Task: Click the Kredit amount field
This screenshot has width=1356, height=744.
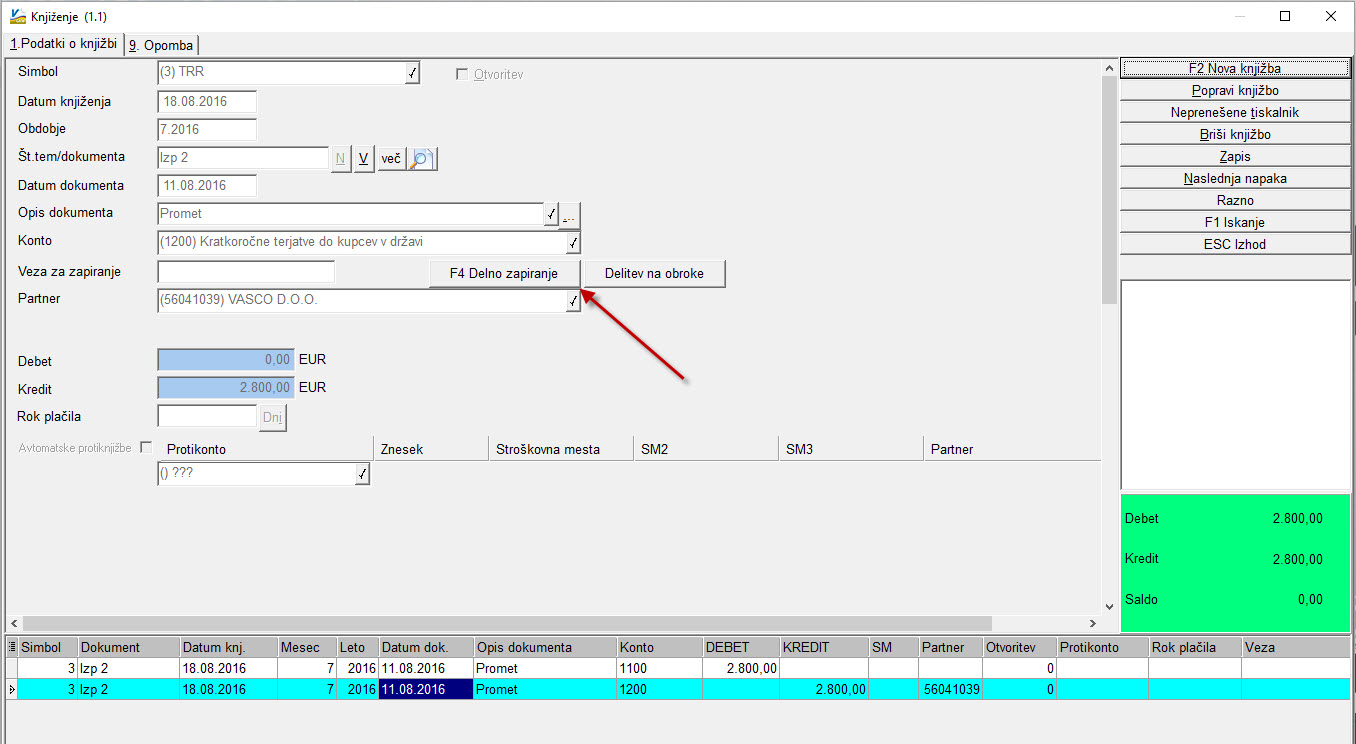Action: tap(226, 387)
